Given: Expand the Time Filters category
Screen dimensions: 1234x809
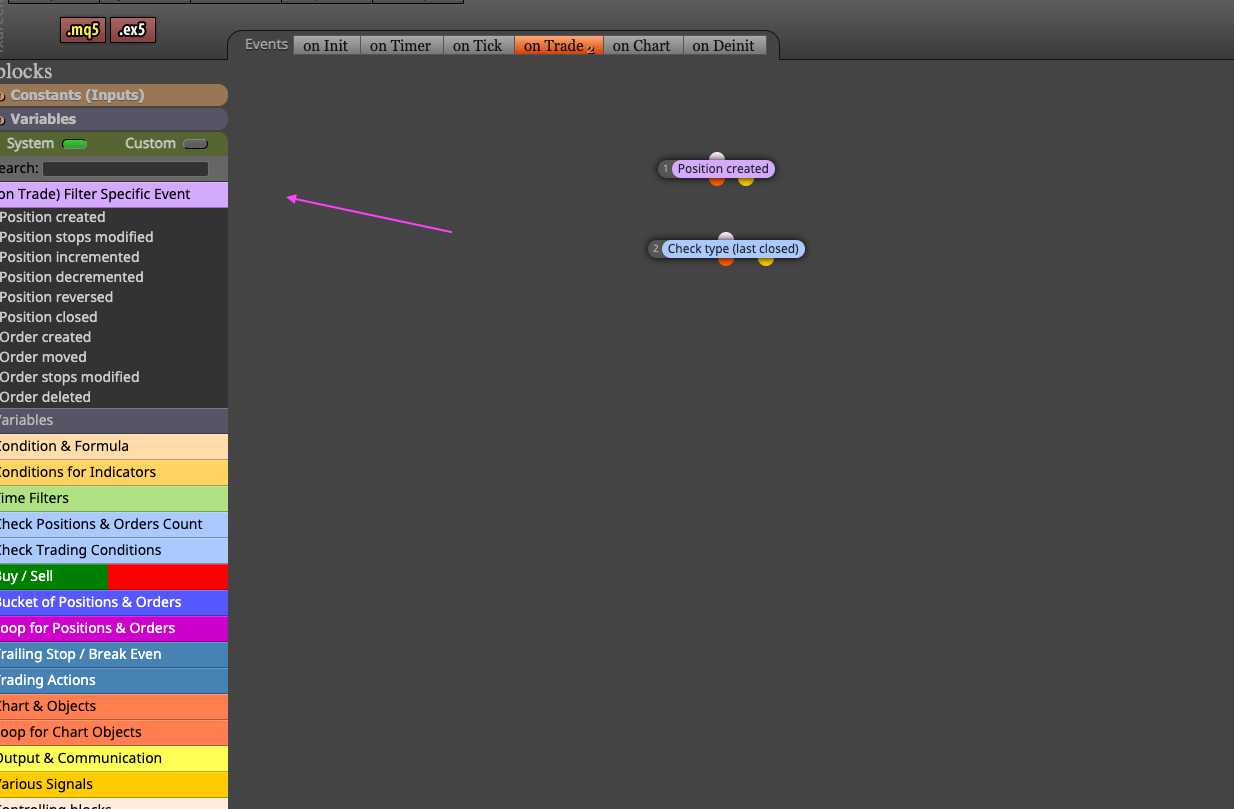Looking at the screenshot, I should pos(114,498).
